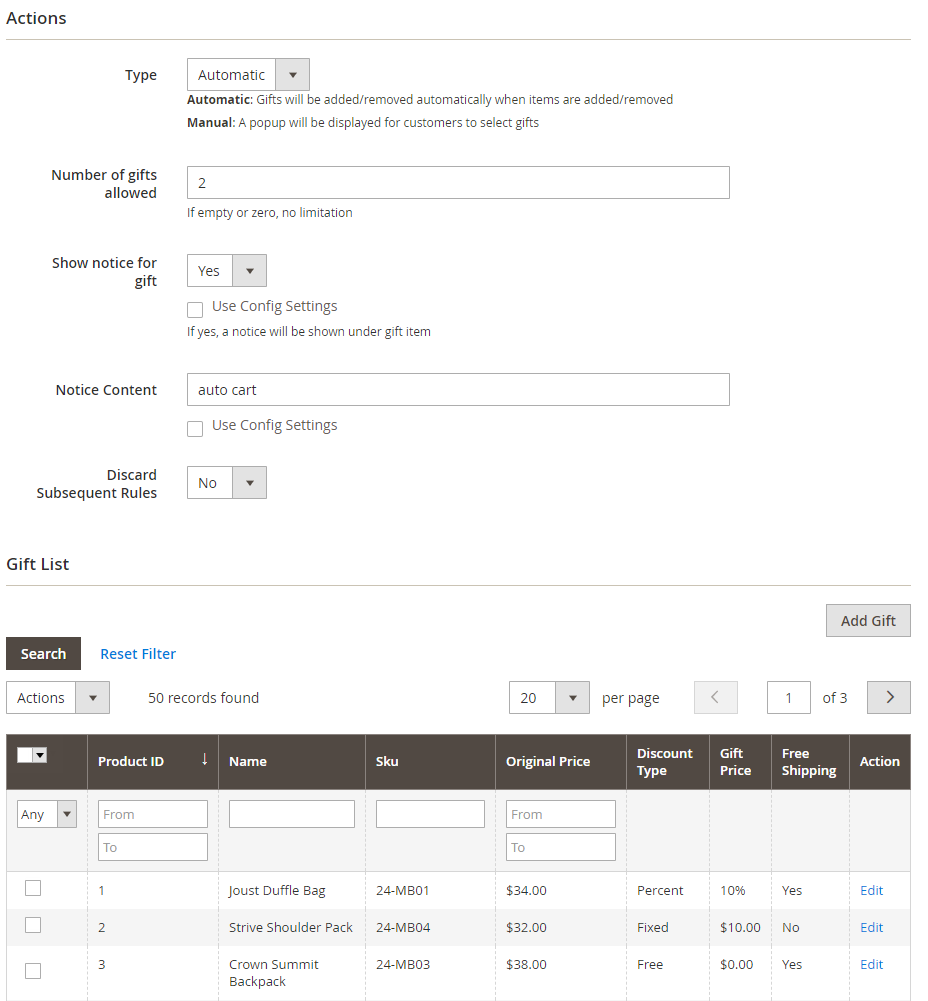928x1001 pixels.
Task: Enable Use Config Settings under Notice Content
Action: [x=195, y=428]
